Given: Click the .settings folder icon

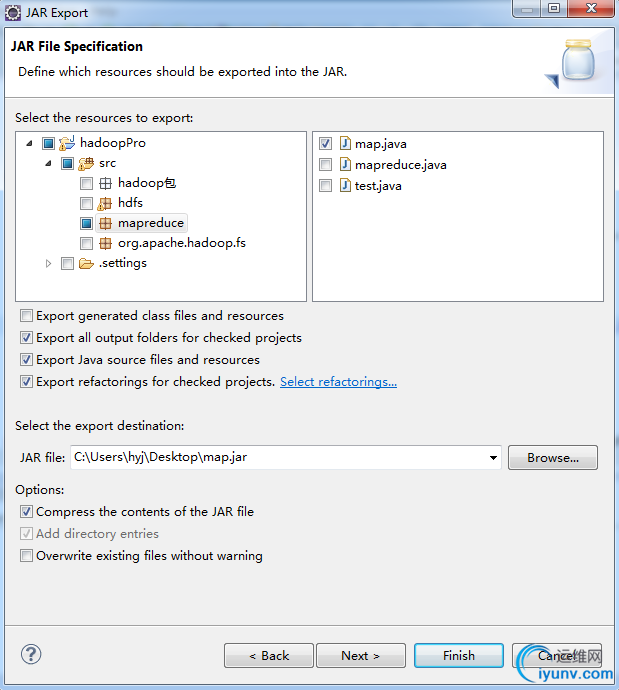Looking at the screenshot, I should 86,263.
